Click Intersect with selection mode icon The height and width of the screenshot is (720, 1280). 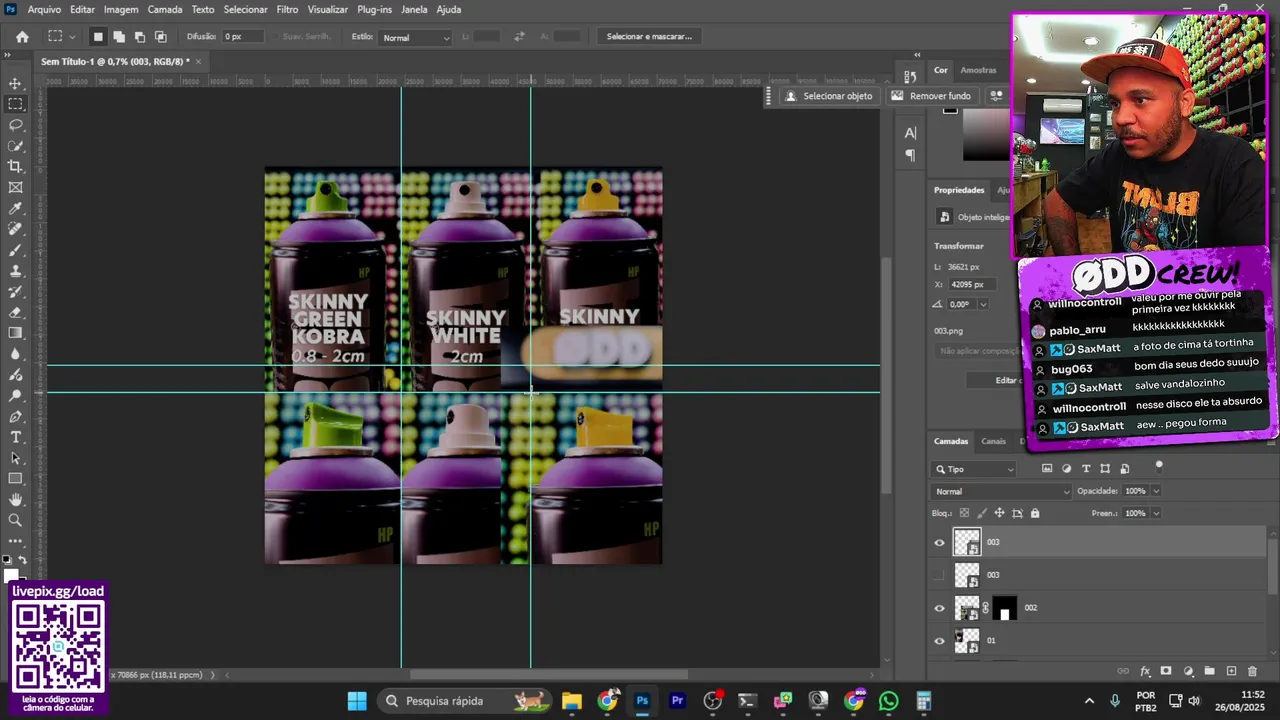point(161,37)
